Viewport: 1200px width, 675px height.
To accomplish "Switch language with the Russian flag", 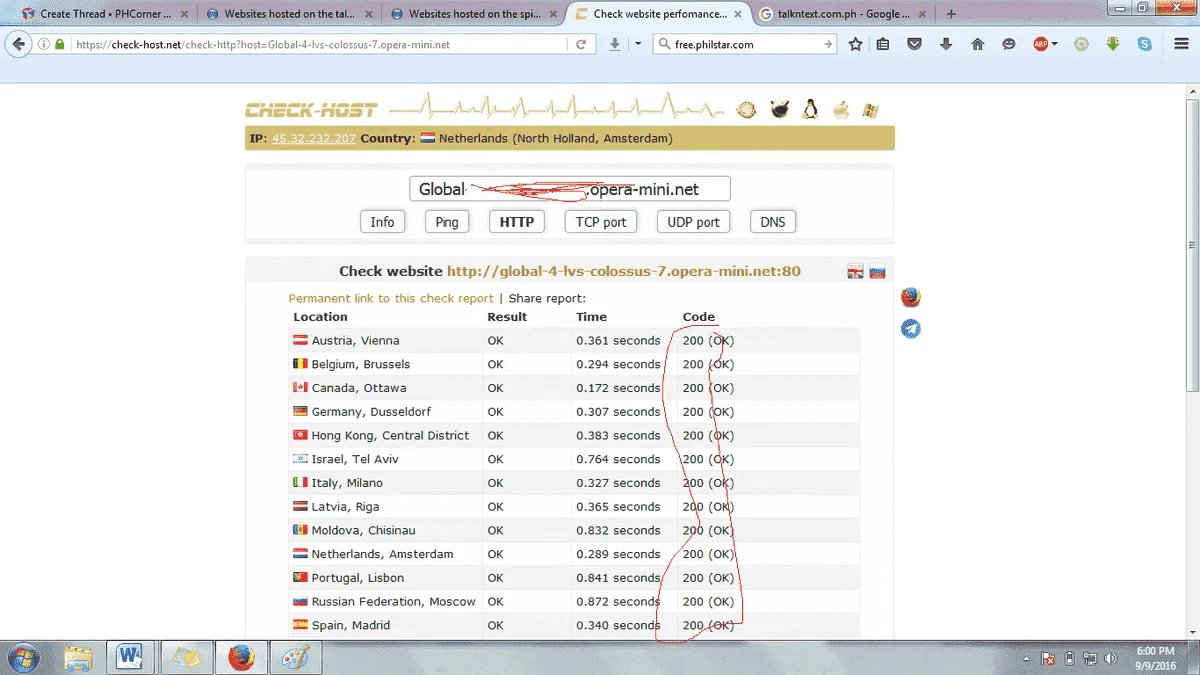I will pyautogui.click(x=877, y=271).
